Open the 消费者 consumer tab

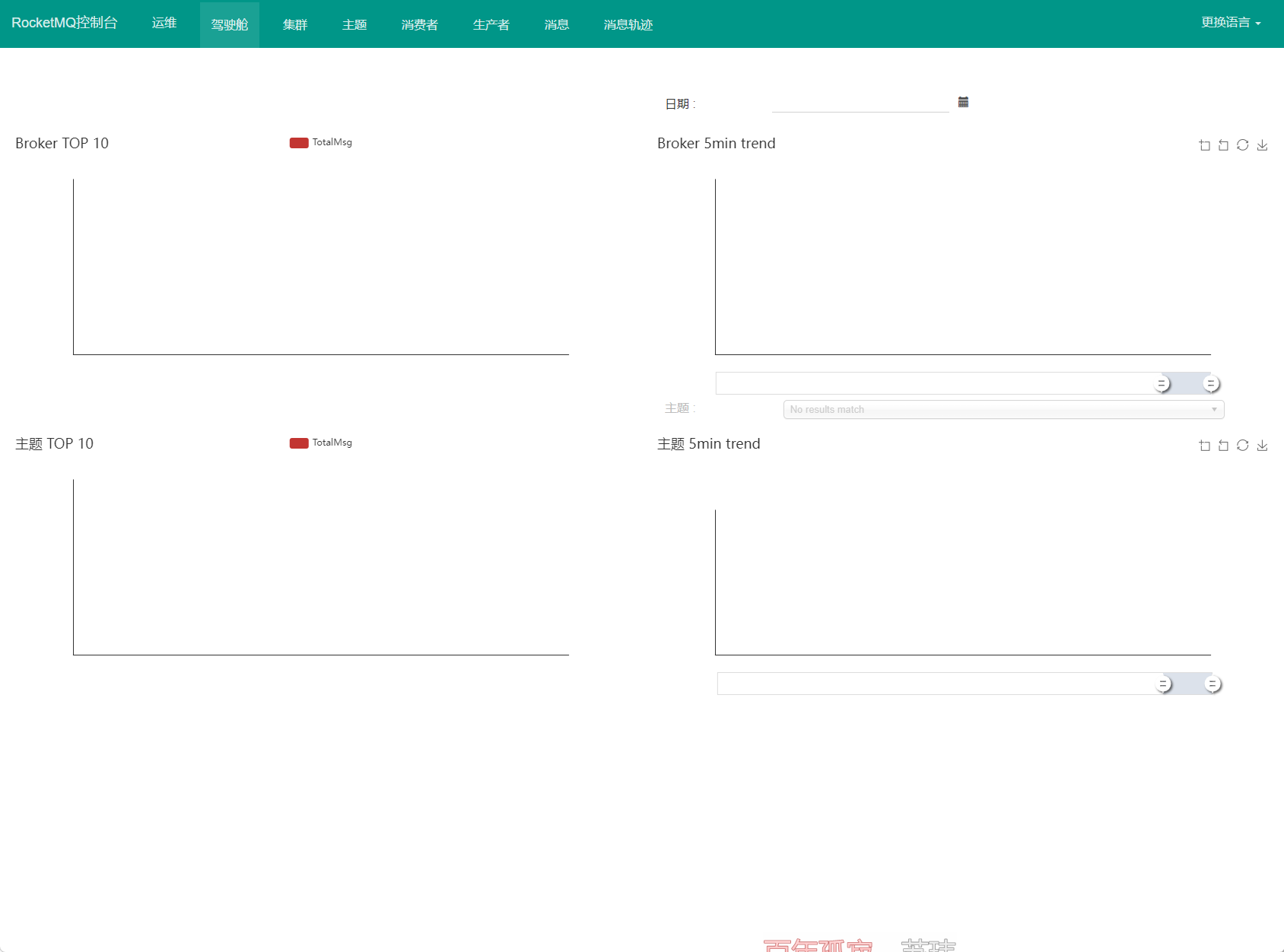click(420, 24)
